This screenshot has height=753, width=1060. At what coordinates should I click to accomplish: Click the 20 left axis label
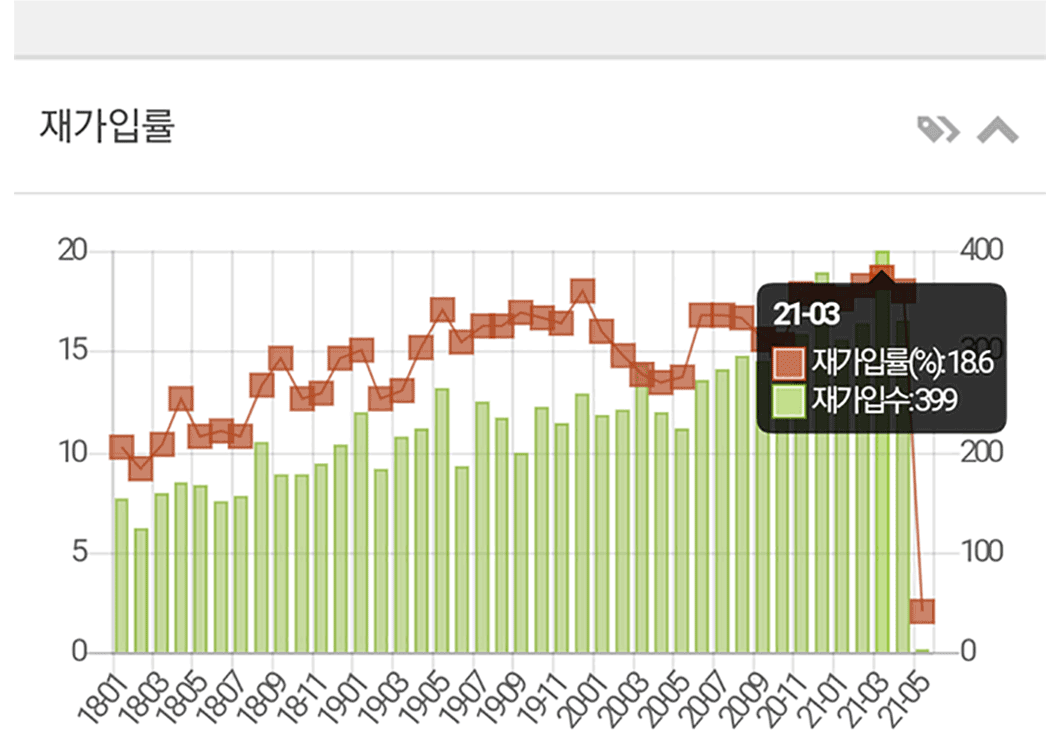pyautogui.click(x=72, y=251)
